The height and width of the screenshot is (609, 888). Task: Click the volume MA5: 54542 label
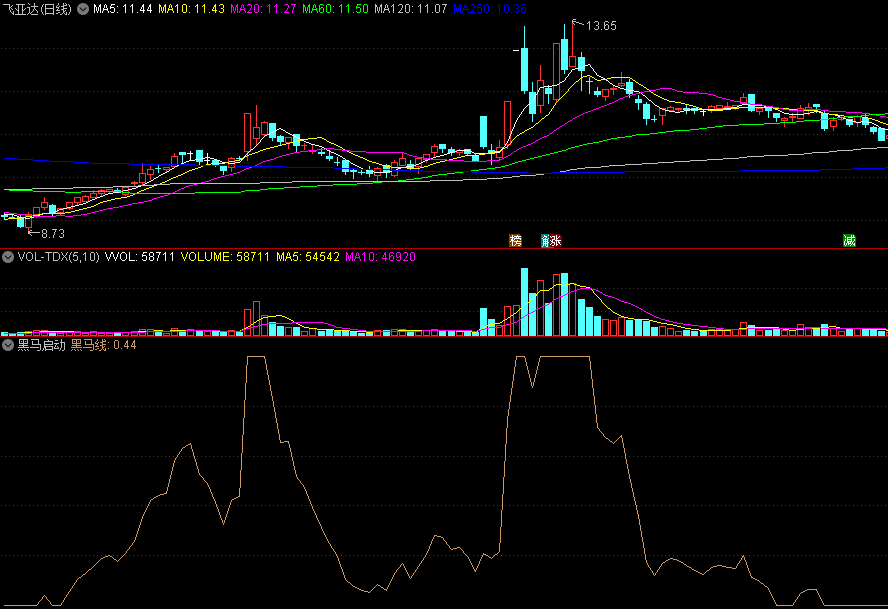click(308, 257)
